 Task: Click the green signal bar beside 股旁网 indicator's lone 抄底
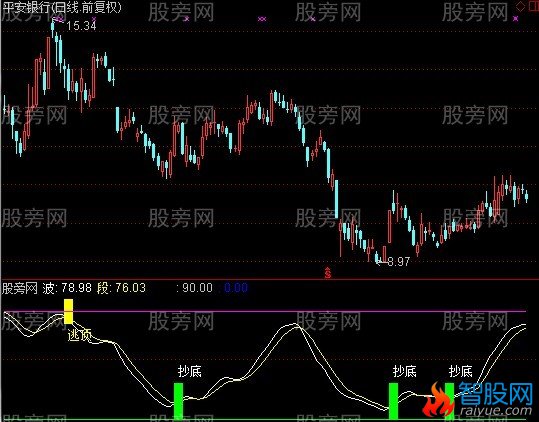(x=178, y=401)
